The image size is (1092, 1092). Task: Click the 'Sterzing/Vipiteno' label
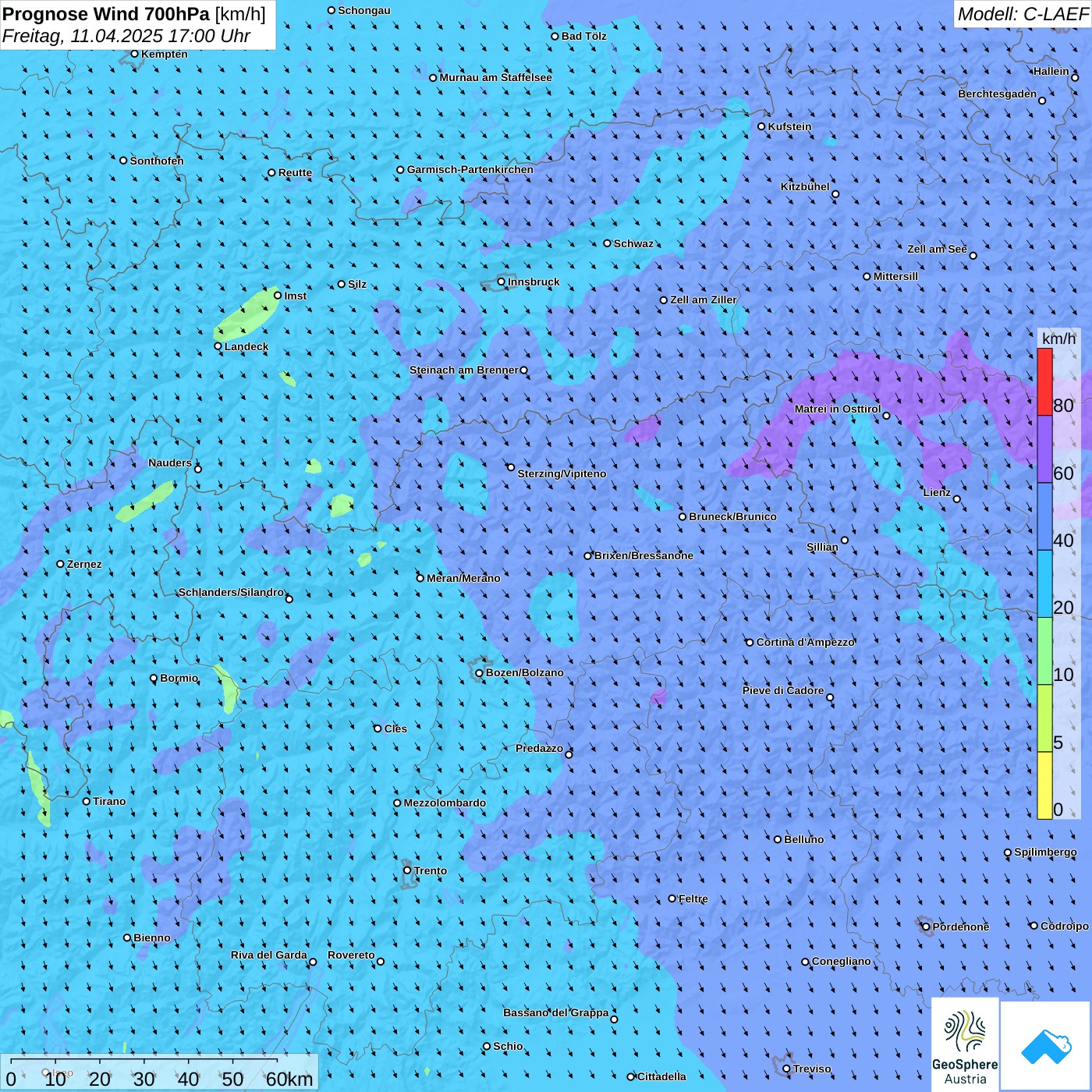(x=562, y=473)
